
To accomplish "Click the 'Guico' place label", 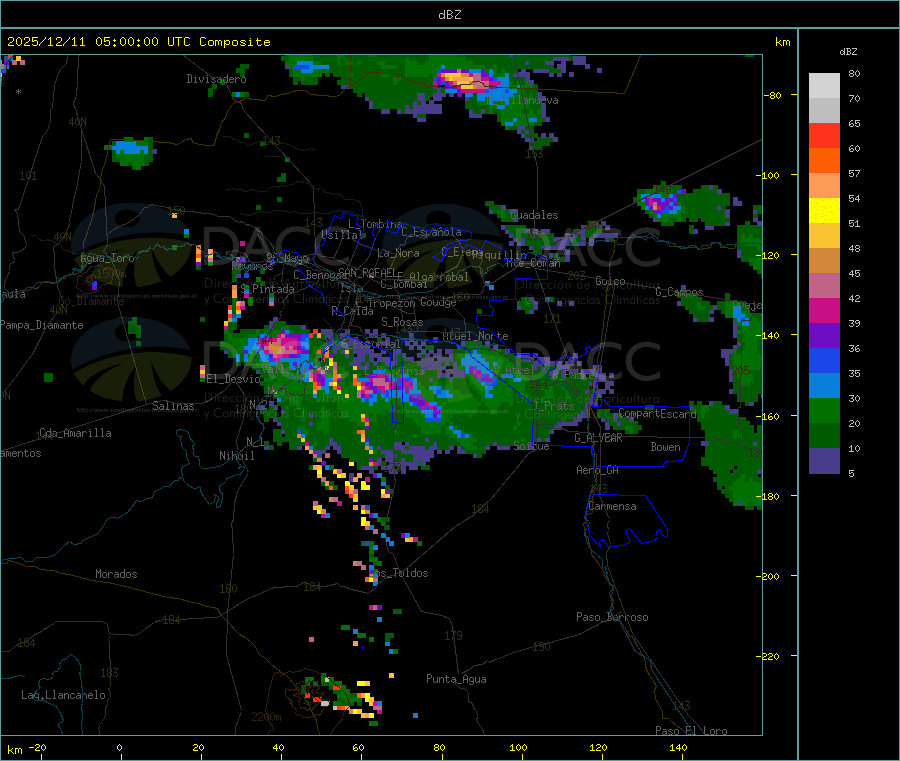I will click(x=610, y=281).
